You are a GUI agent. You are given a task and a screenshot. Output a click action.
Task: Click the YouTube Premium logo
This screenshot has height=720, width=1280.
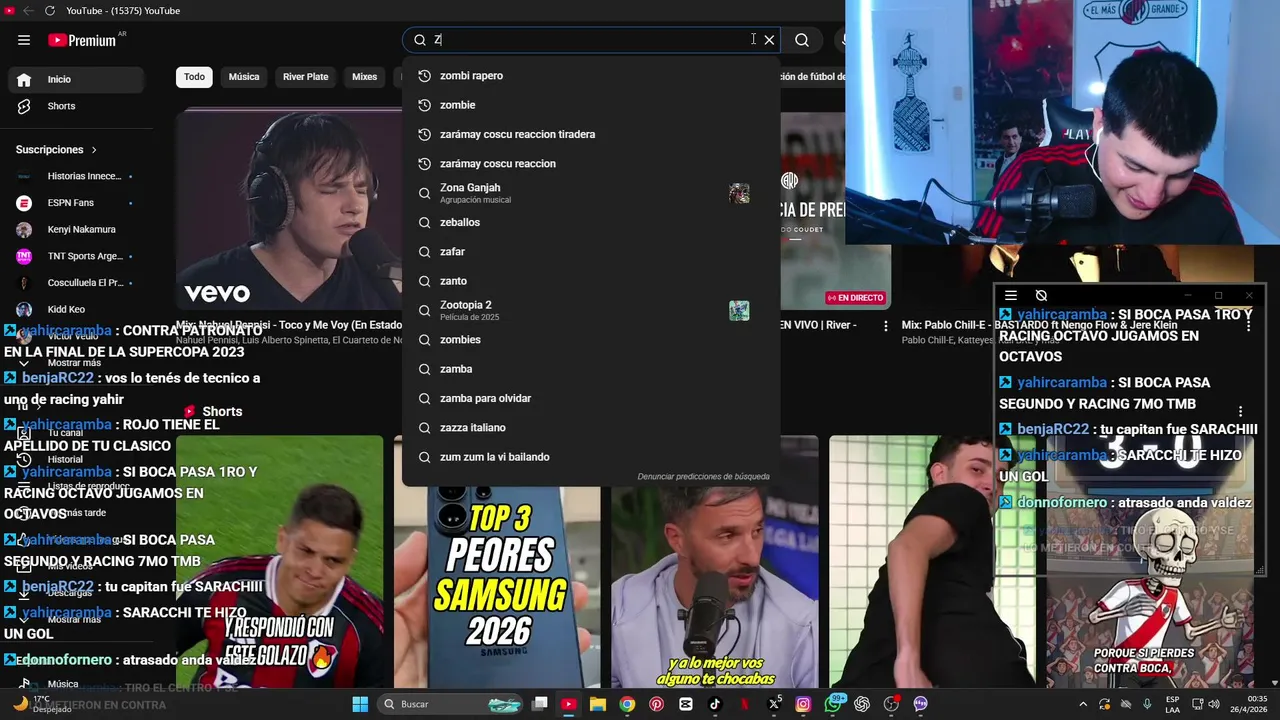[x=82, y=40]
